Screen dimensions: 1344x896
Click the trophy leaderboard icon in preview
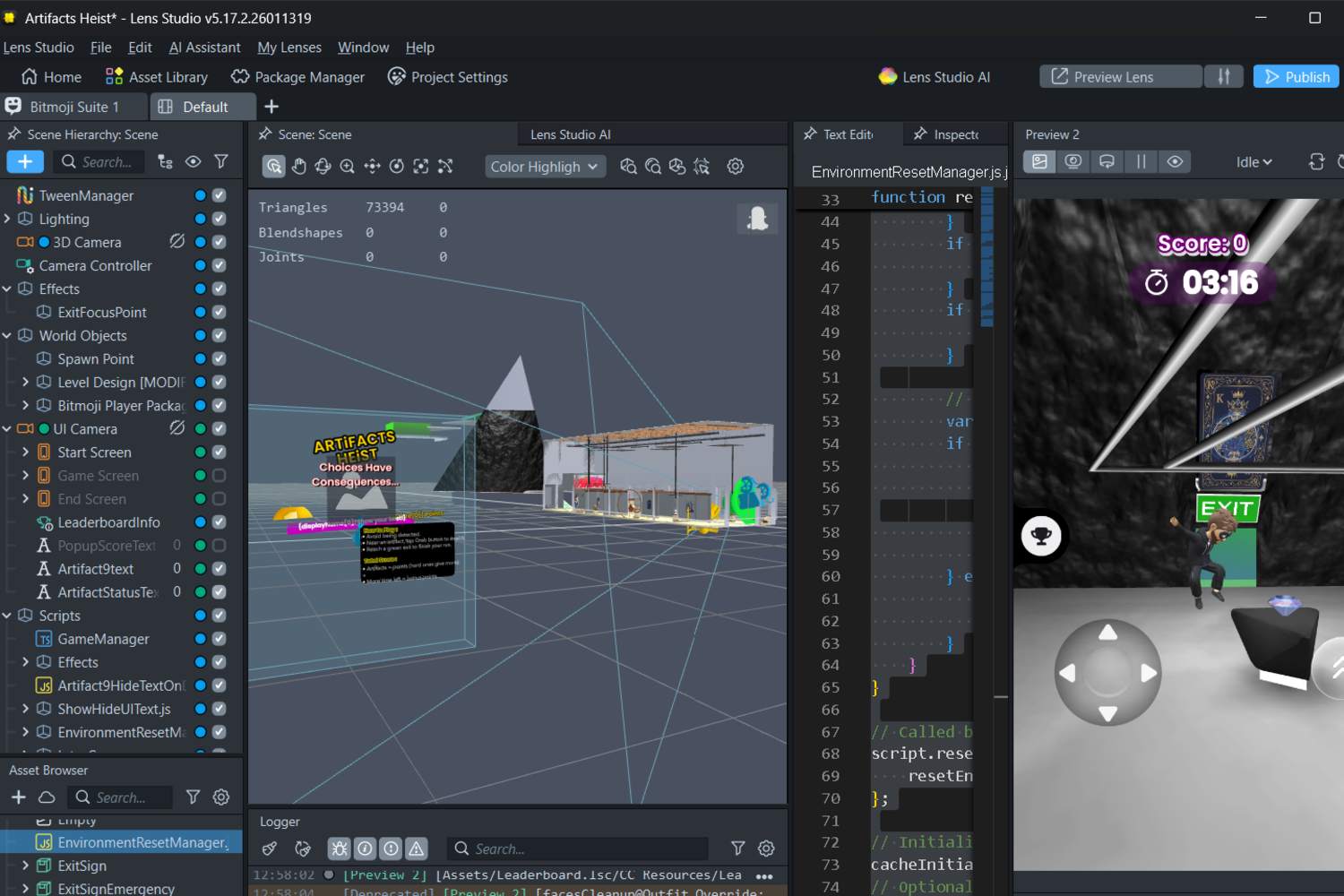(1041, 536)
